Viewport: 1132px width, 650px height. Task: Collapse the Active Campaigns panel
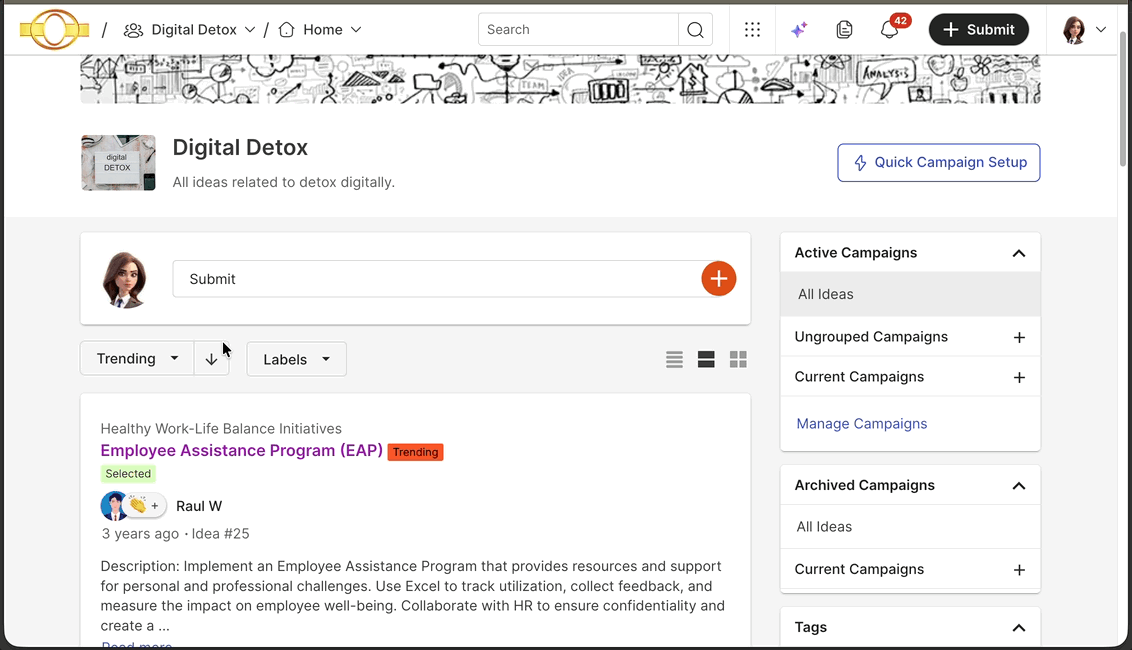pos(1018,253)
